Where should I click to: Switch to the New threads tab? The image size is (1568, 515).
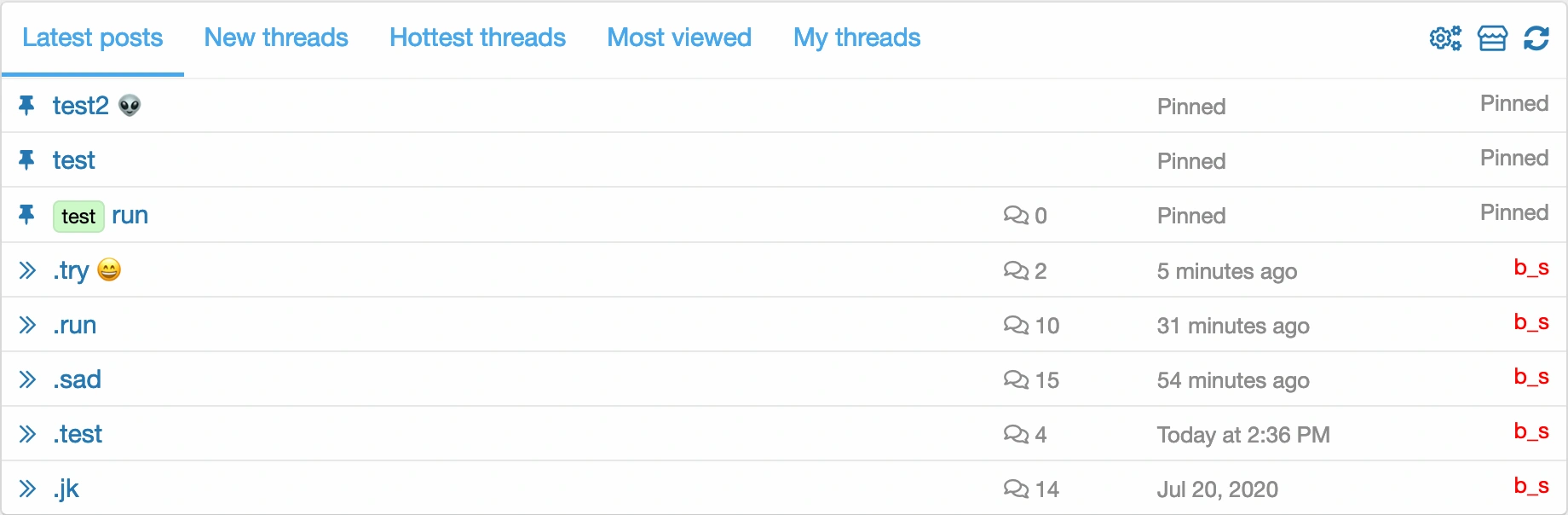[276, 38]
